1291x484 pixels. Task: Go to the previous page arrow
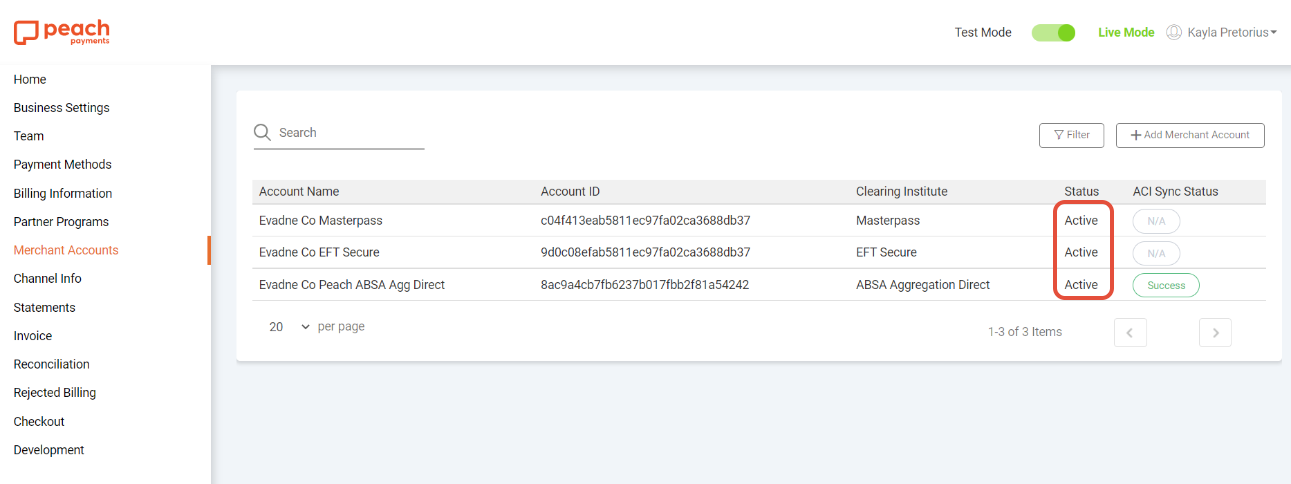click(1130, 333)
